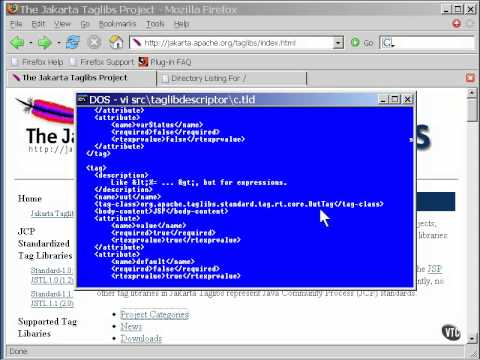
Task: Open the JSTL 1.1 (2.0) sidebar link
Action: (52, 304)
